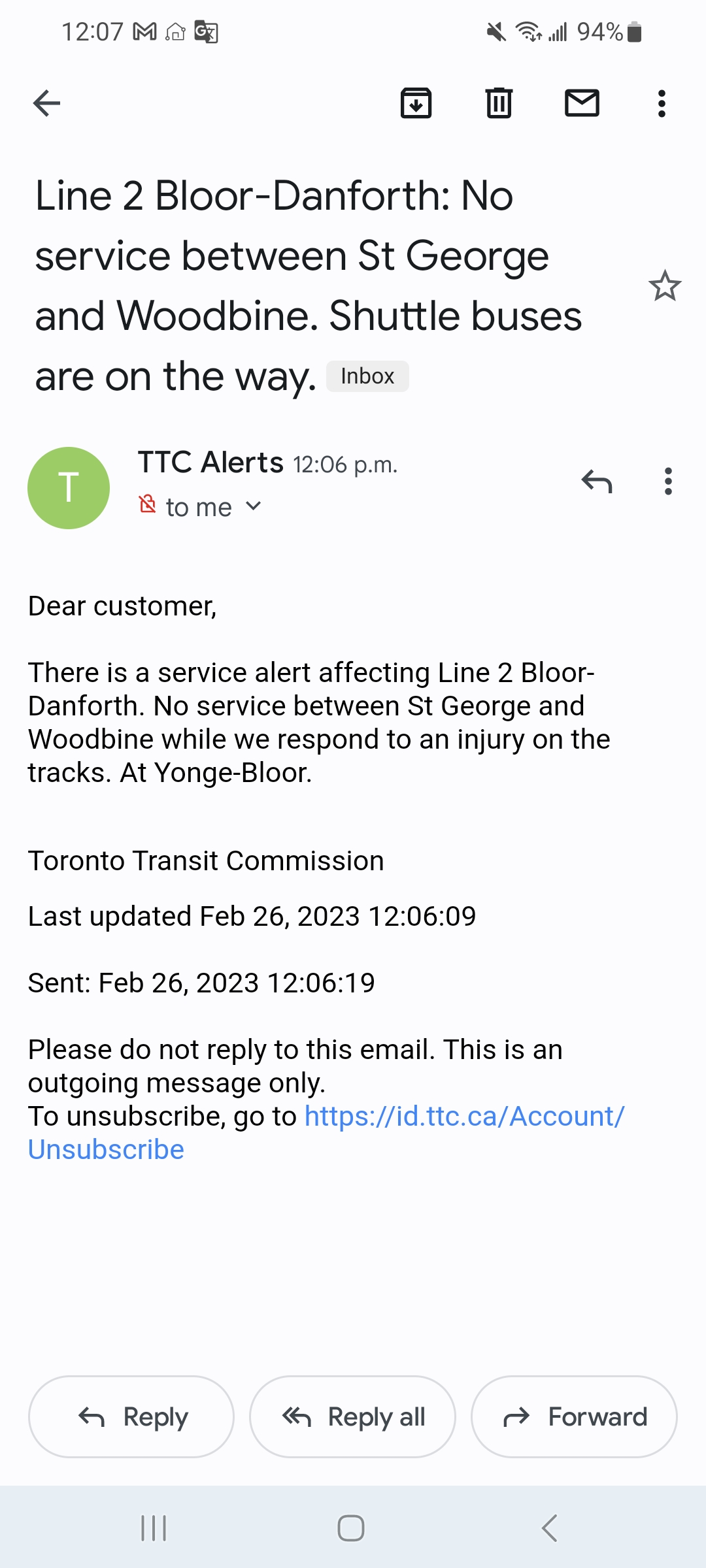
Task: Tap the TTC Alerts sender name
Action: coord(210,463)
